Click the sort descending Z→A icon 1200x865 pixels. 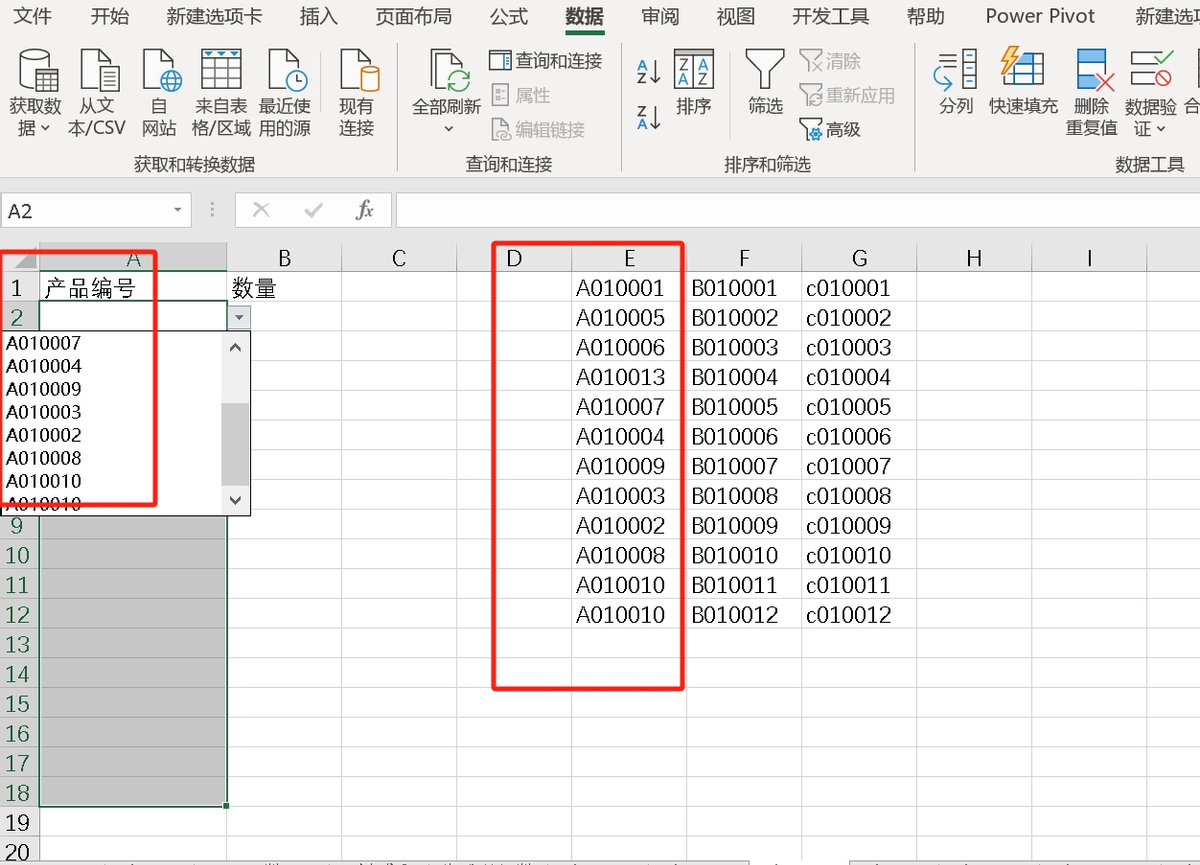(649, 117)
